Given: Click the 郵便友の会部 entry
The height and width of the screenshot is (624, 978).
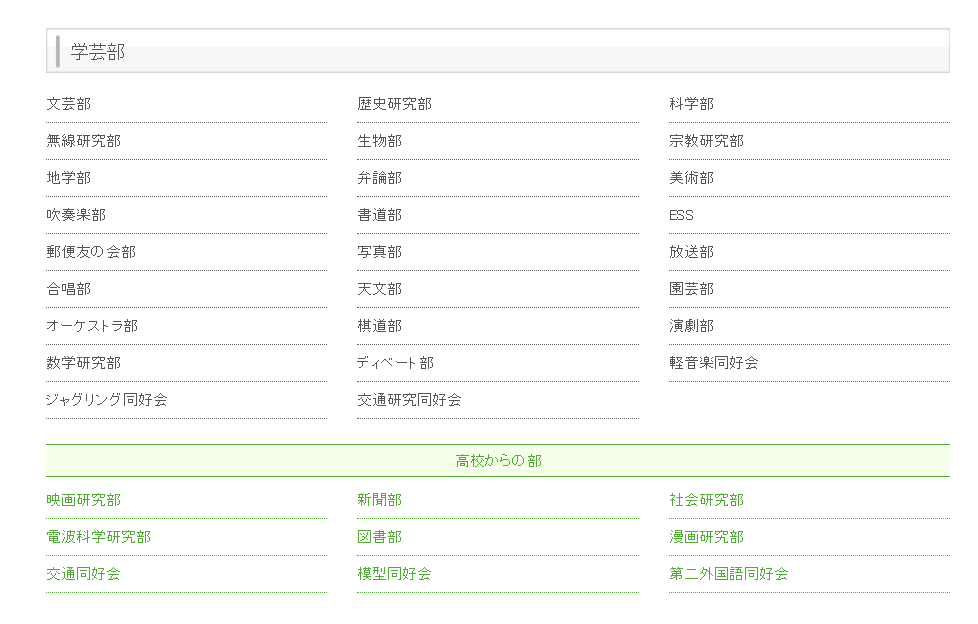Looking at the screenshot, I should click(x=91, y=252).
